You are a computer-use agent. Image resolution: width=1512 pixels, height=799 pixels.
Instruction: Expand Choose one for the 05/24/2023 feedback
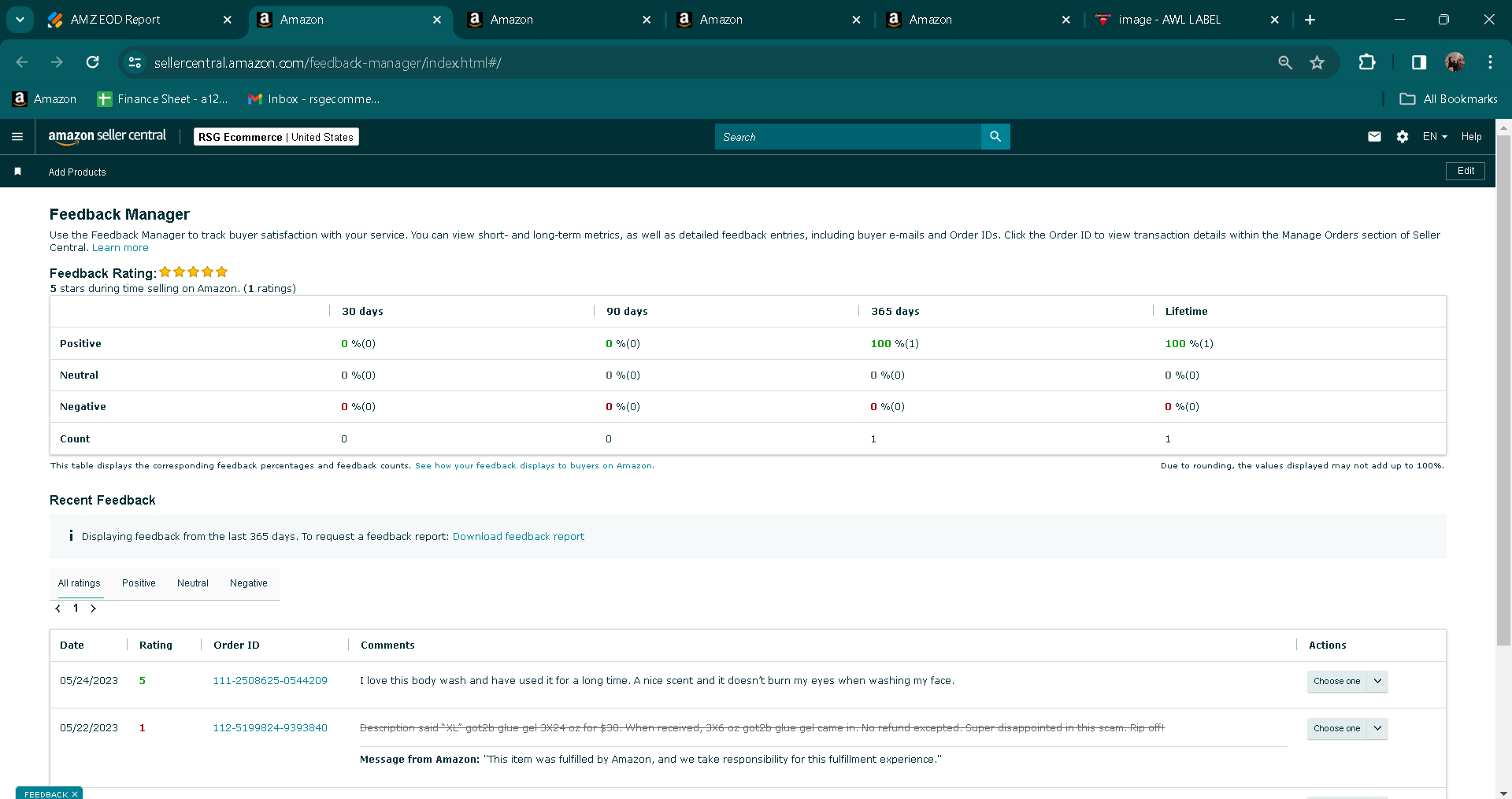[1347, 682]
